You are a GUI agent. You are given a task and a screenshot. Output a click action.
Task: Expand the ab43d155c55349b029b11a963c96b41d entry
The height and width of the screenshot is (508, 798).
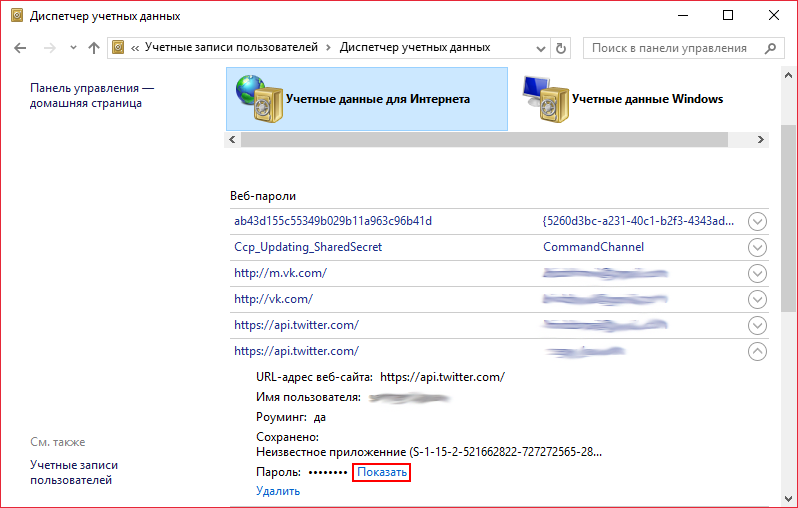pyautogui.click(x=757, y=221)
